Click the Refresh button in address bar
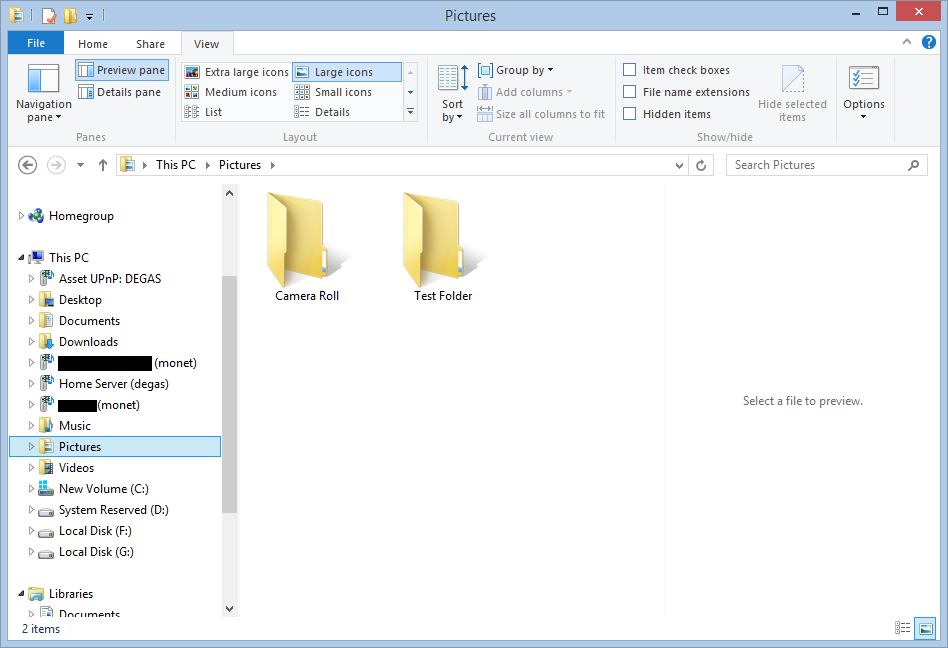Viewport: 948px width, 648px height. (701, 165)
